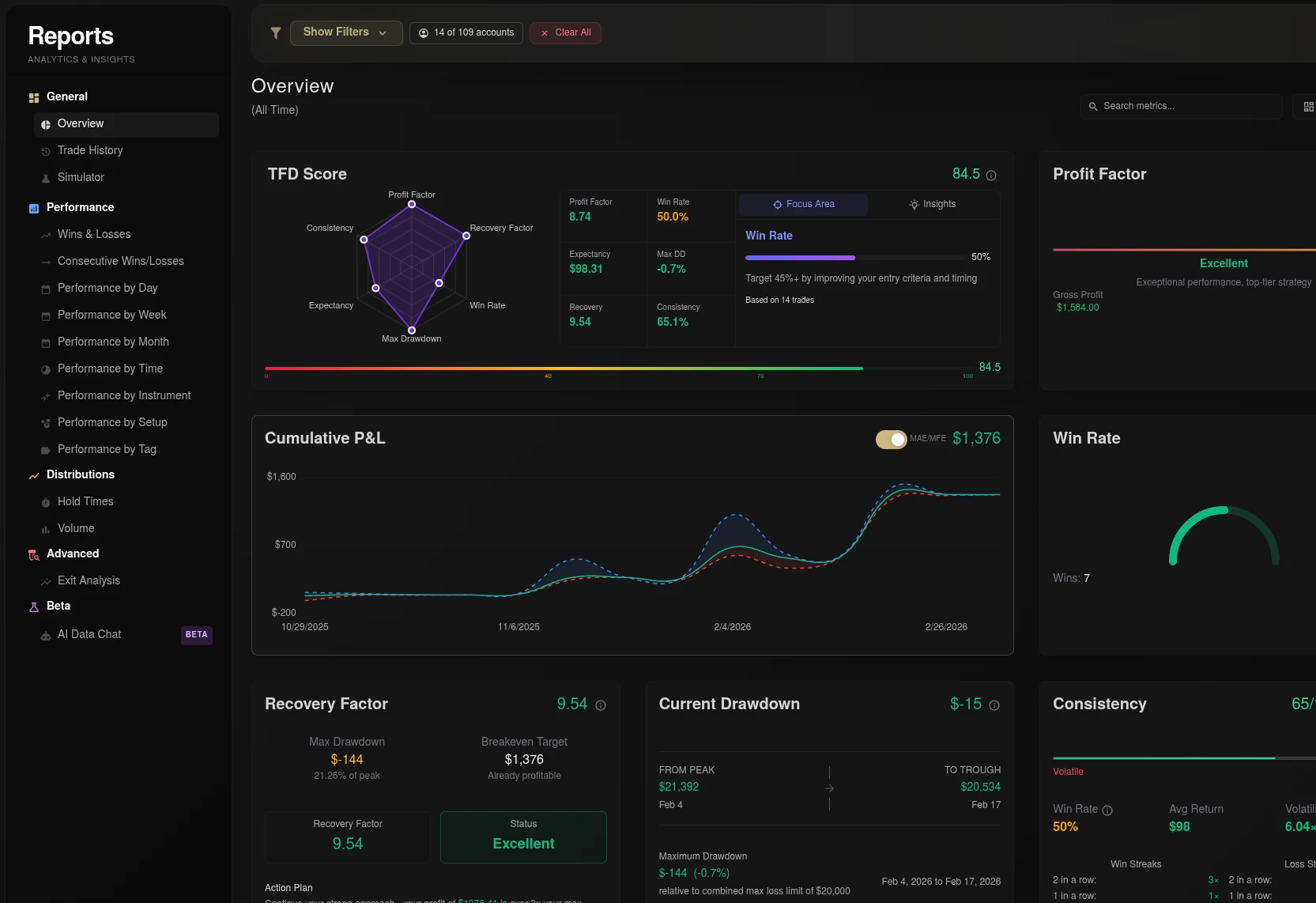Switch to the Insights tab
Image resolution: width=1316 pixels, height=903 pixels.
(933, 204)
